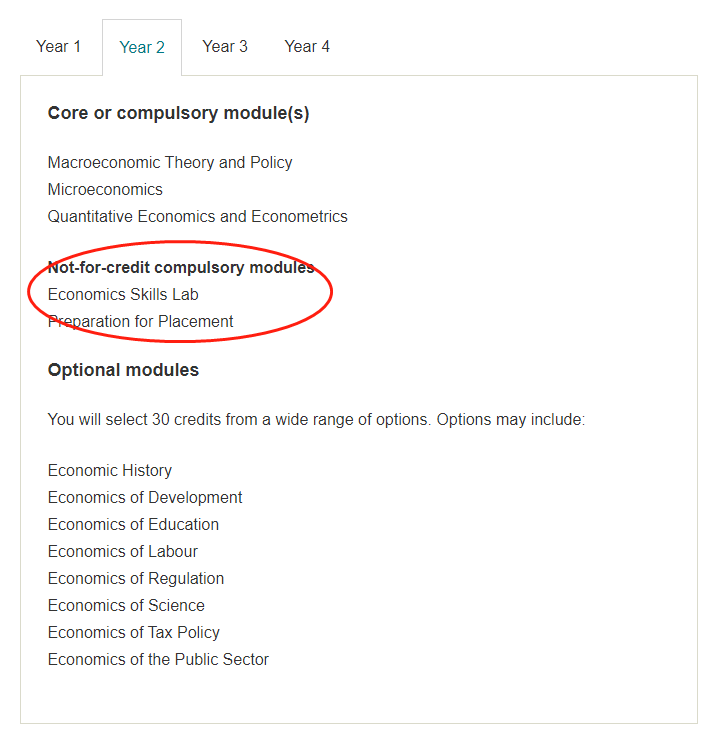Viewport: 708px width, 740px height.
Task: Switch to the Year 1 tab
Action: [x=59, y=47]
